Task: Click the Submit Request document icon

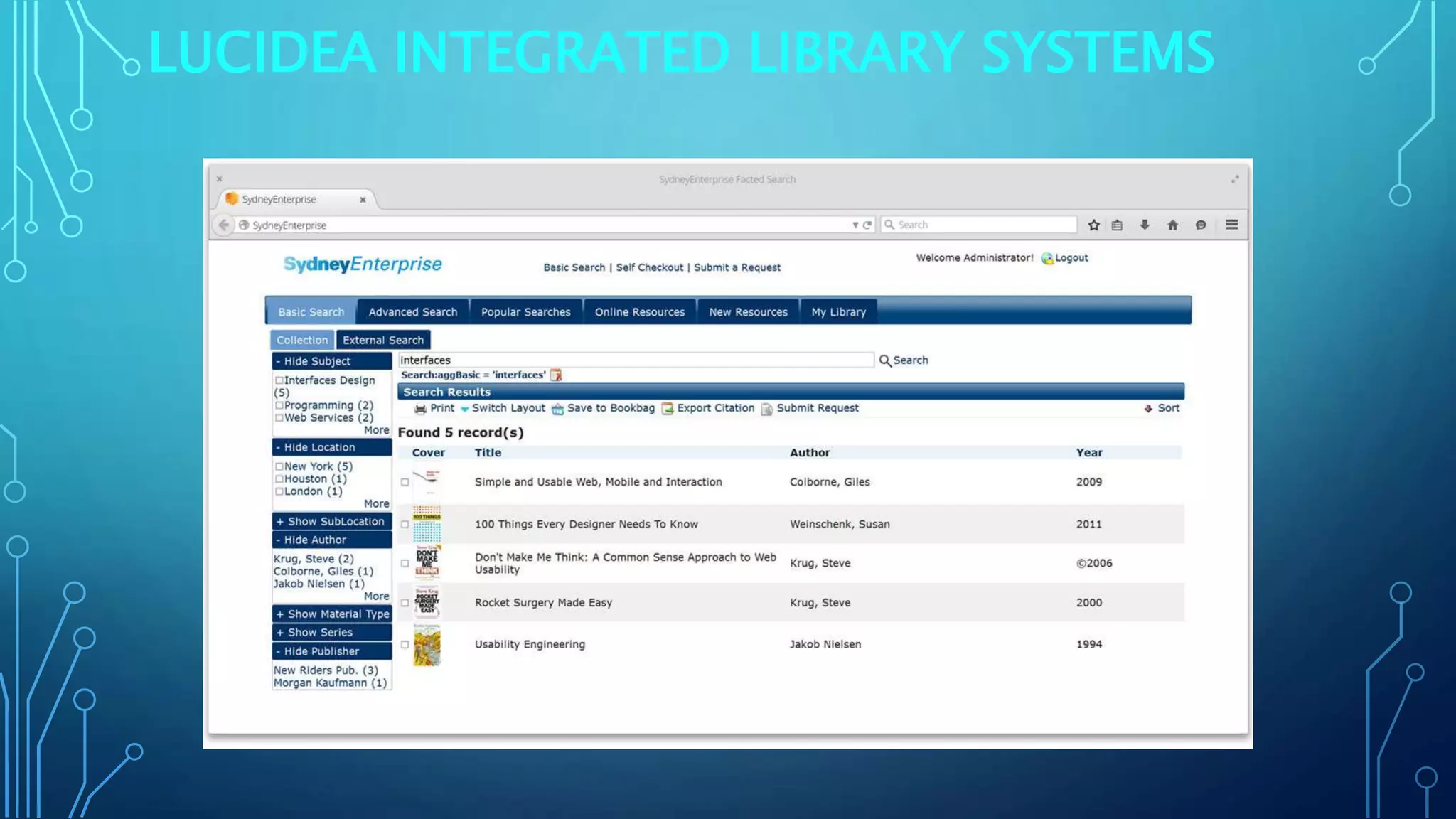Action: point(766,409)
